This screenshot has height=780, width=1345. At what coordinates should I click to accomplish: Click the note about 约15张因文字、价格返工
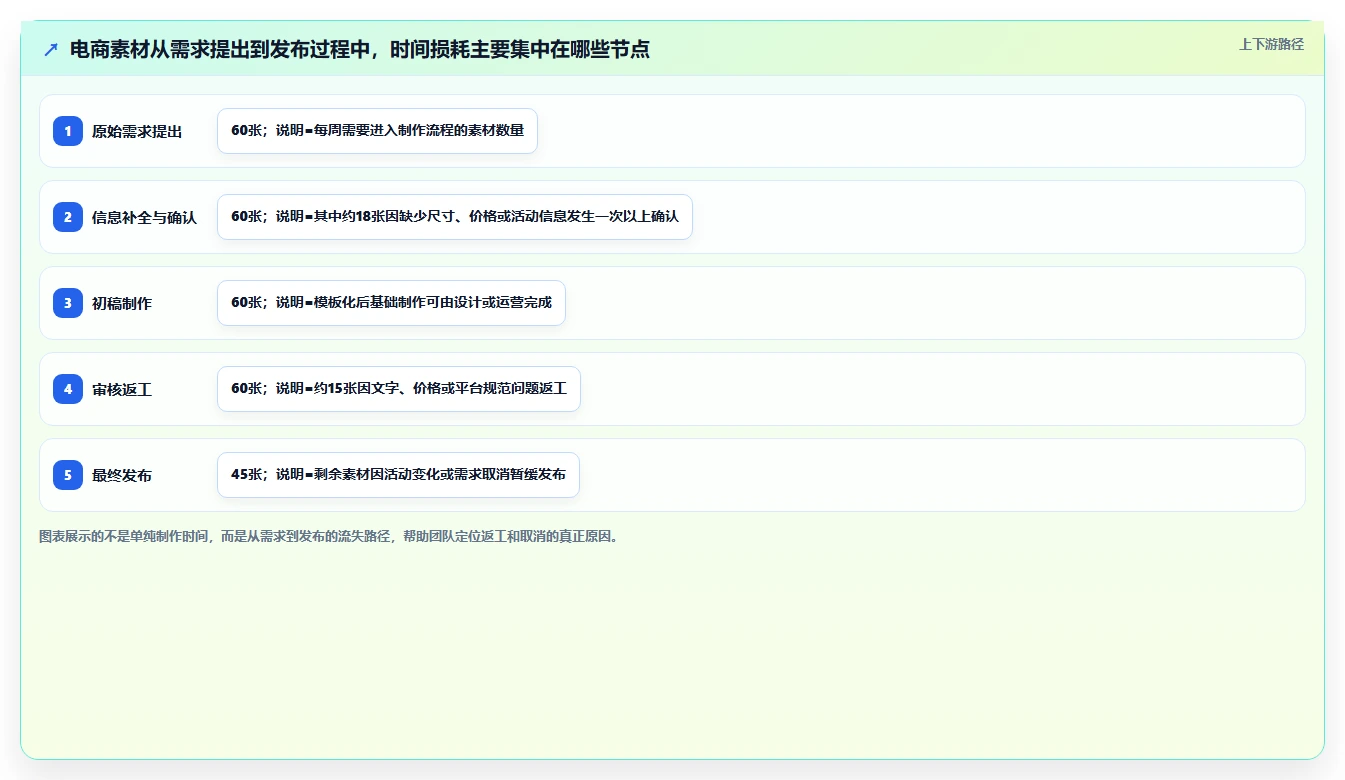[x=398, y=389]
